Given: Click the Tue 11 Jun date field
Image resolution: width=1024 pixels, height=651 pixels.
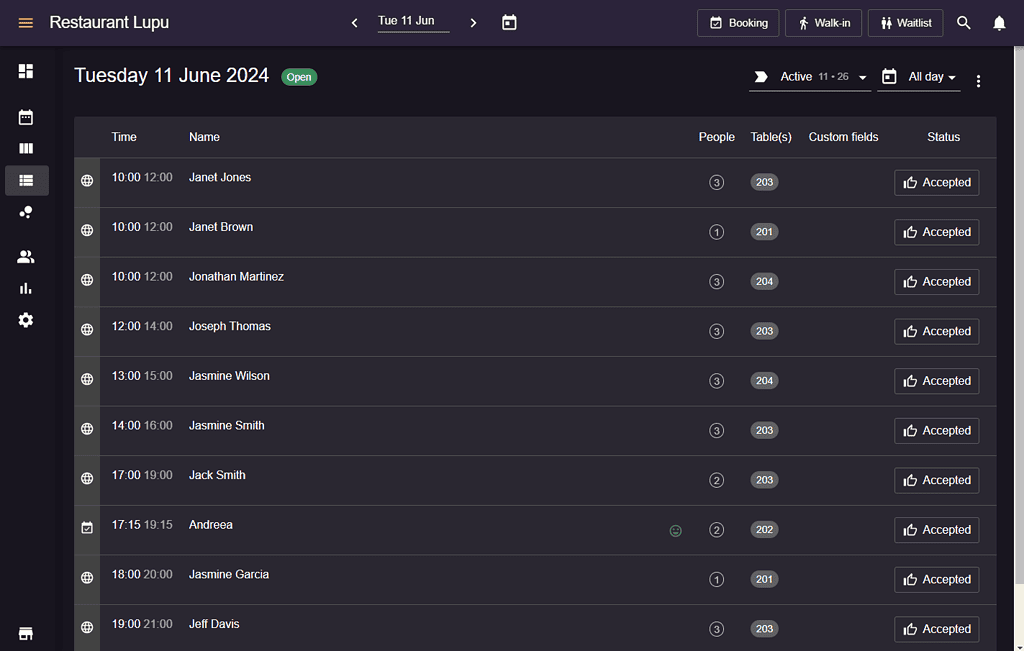Looking at the screenshot, I should [x=413, y=22].
